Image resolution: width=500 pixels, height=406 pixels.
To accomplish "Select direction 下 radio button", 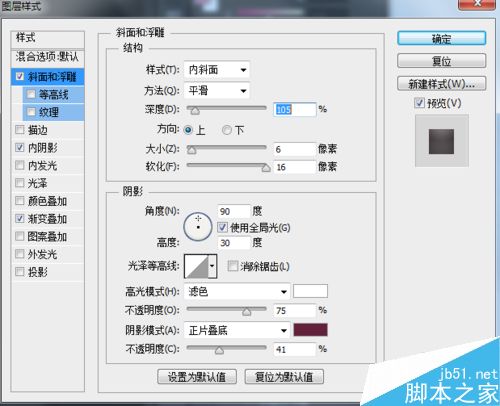I will coord(227,130).
